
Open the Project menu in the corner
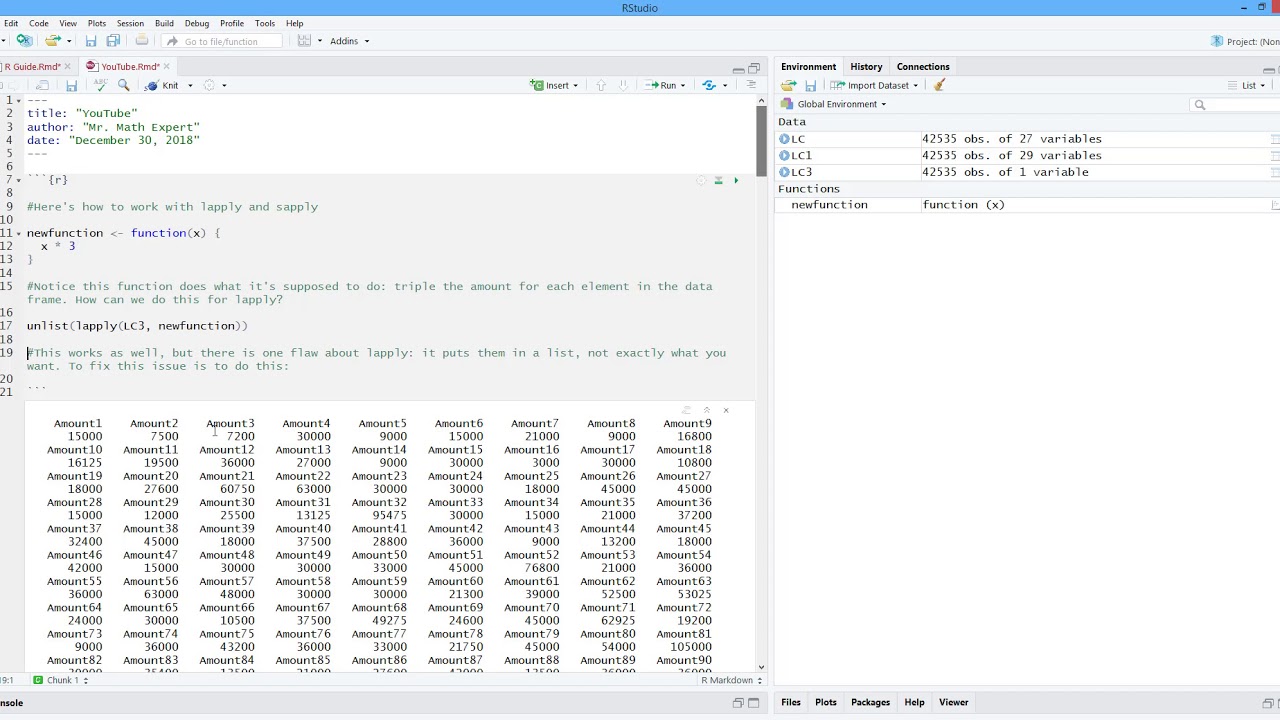[x=1244, y=41]
